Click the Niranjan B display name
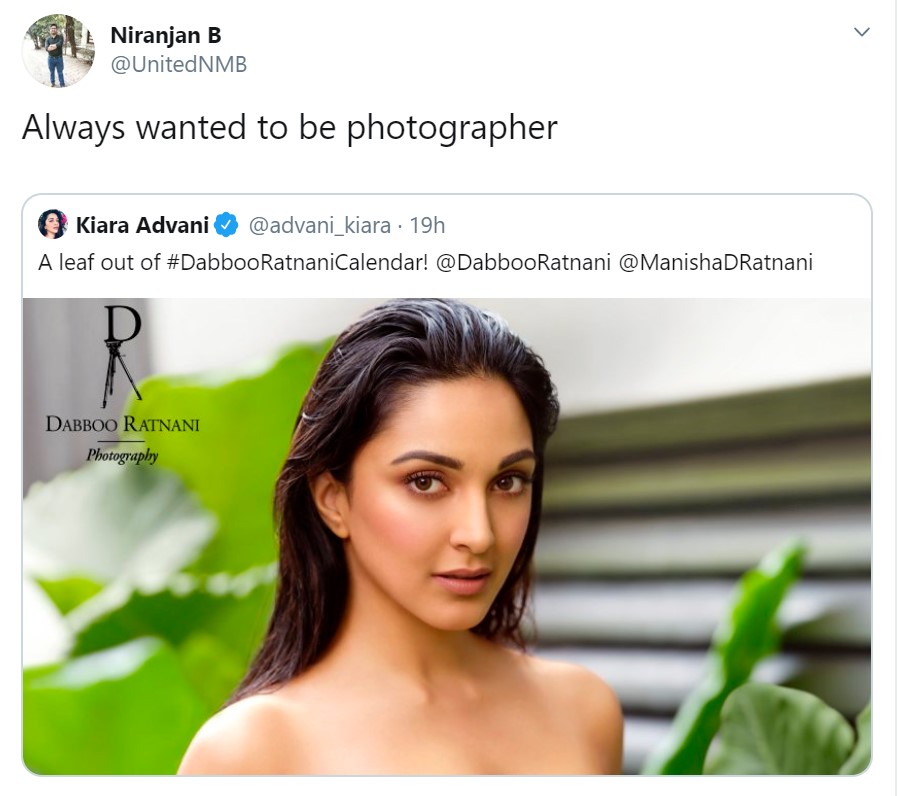Screen dimensions: 898x796 pyautogui.click(x=166, y=36)
